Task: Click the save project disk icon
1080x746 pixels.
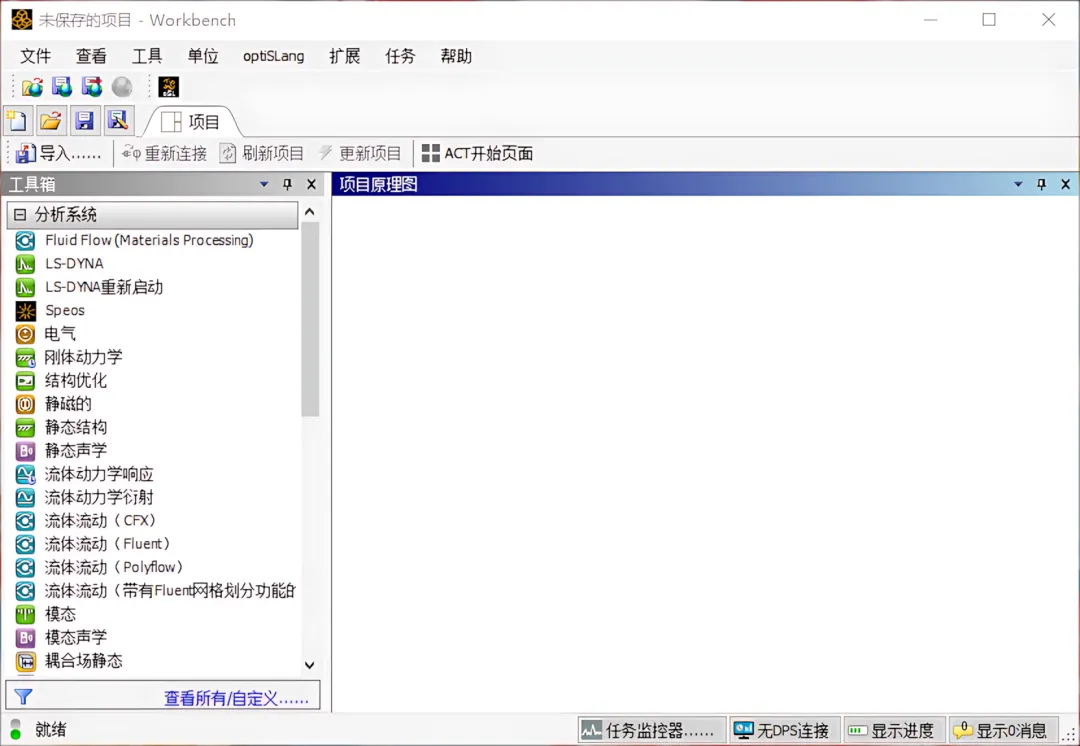Action: click(84, 121)
